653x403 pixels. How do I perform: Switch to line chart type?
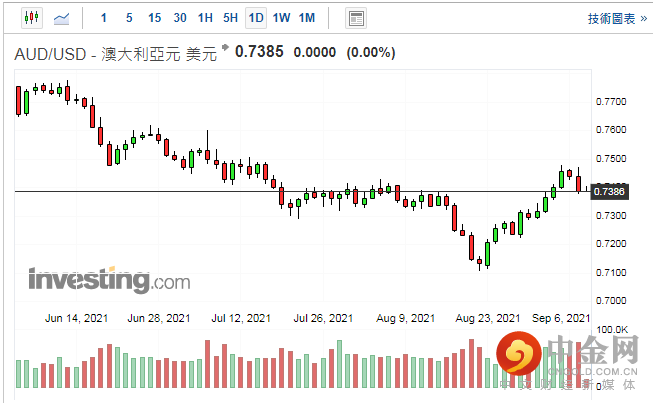pyautogui.click(x=62, y=18)
